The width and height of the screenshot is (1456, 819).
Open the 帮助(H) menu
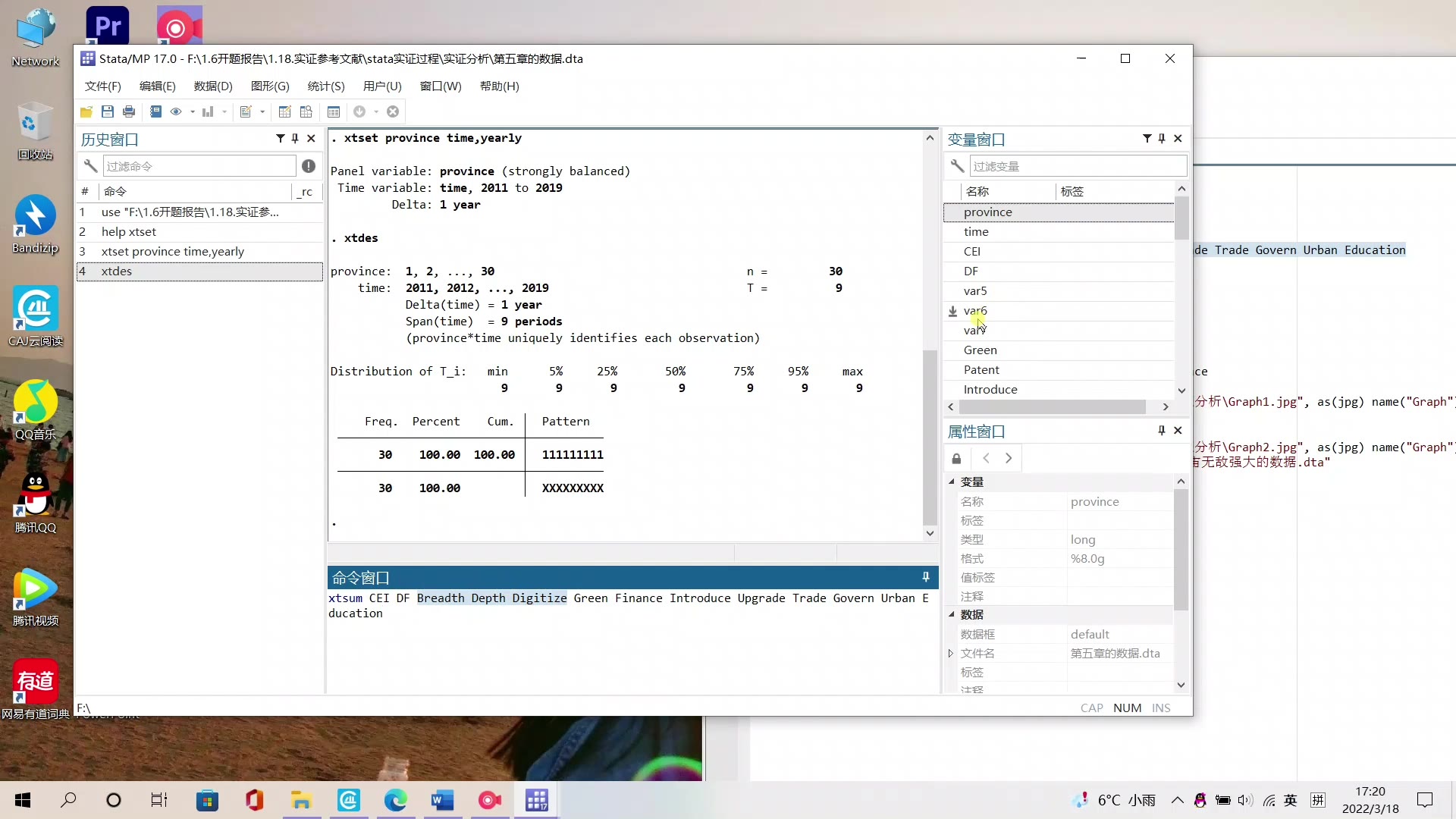500,86
